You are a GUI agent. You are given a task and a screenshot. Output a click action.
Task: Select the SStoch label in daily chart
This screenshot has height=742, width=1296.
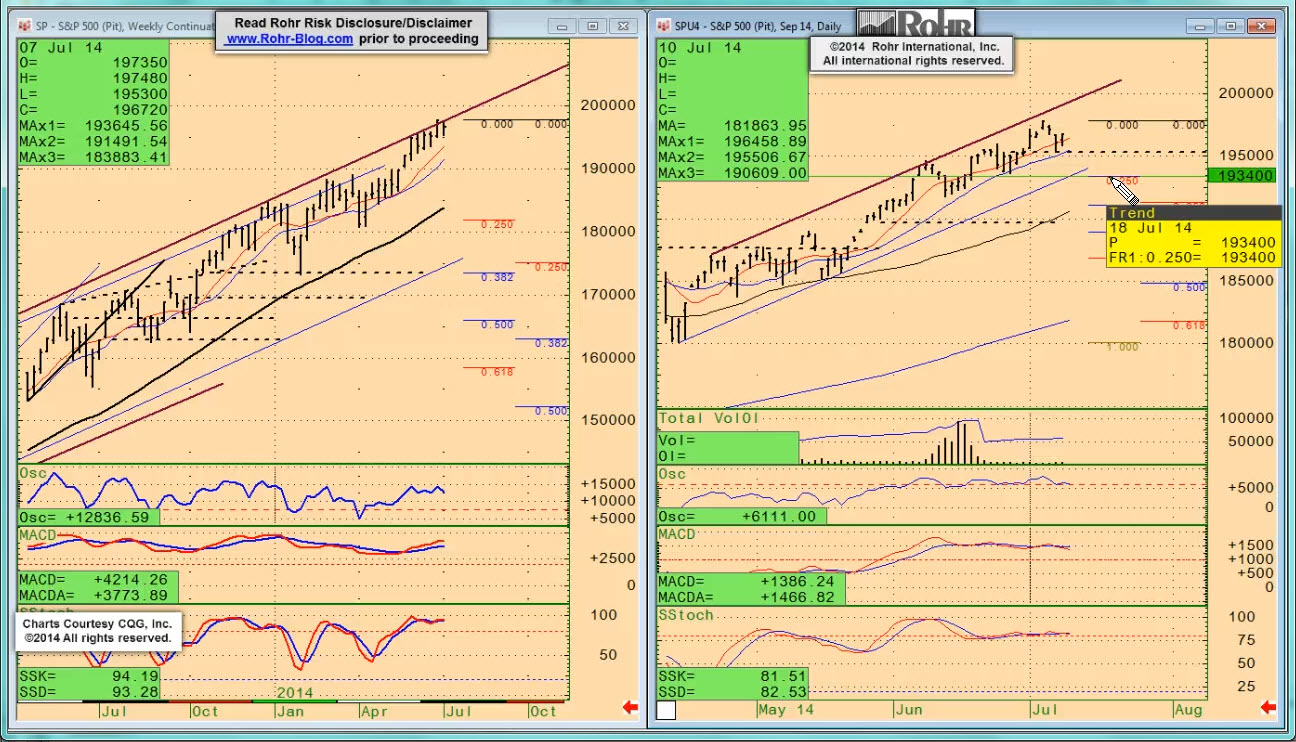686,615
